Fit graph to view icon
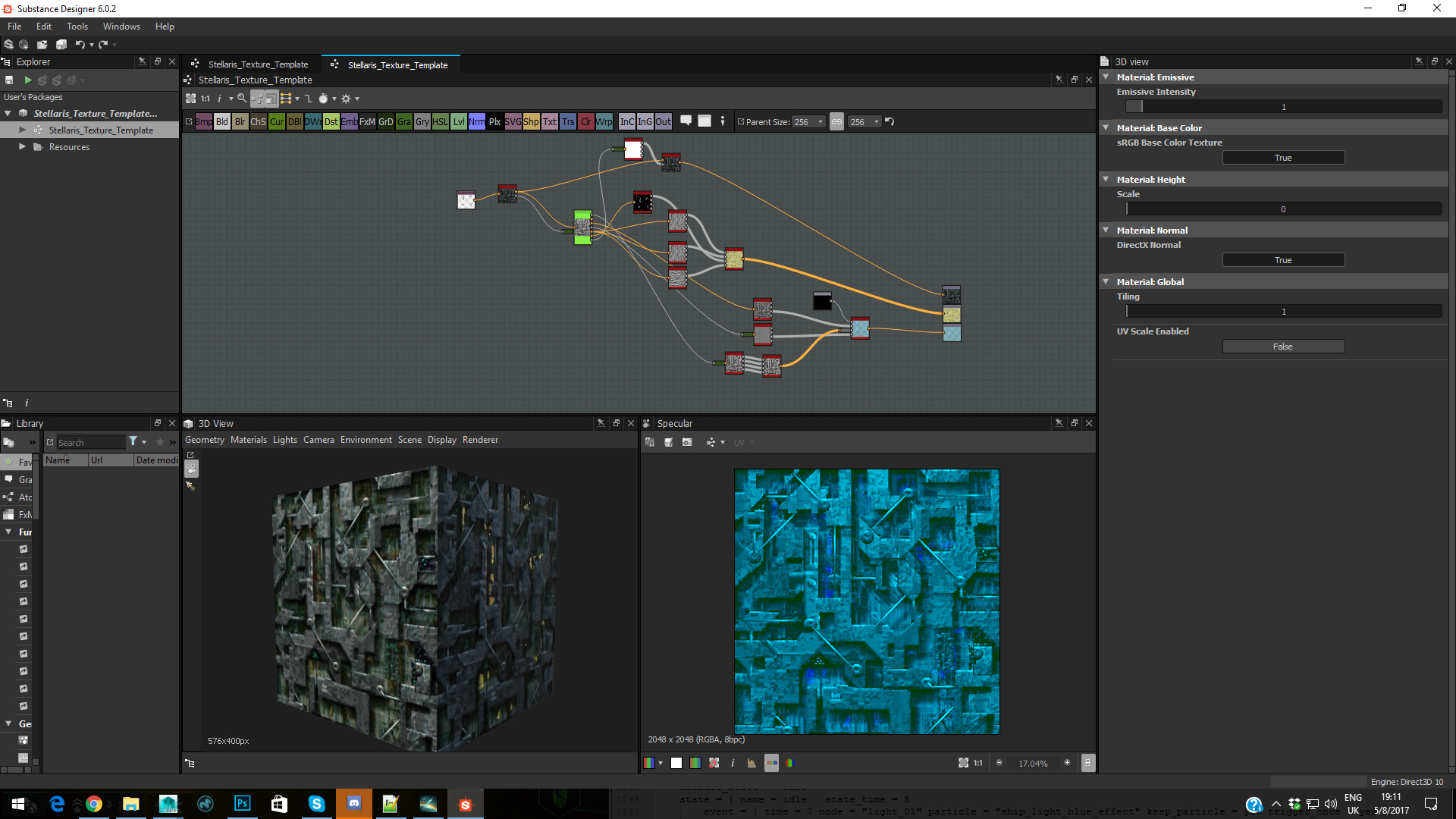 [x=191, y=99]
